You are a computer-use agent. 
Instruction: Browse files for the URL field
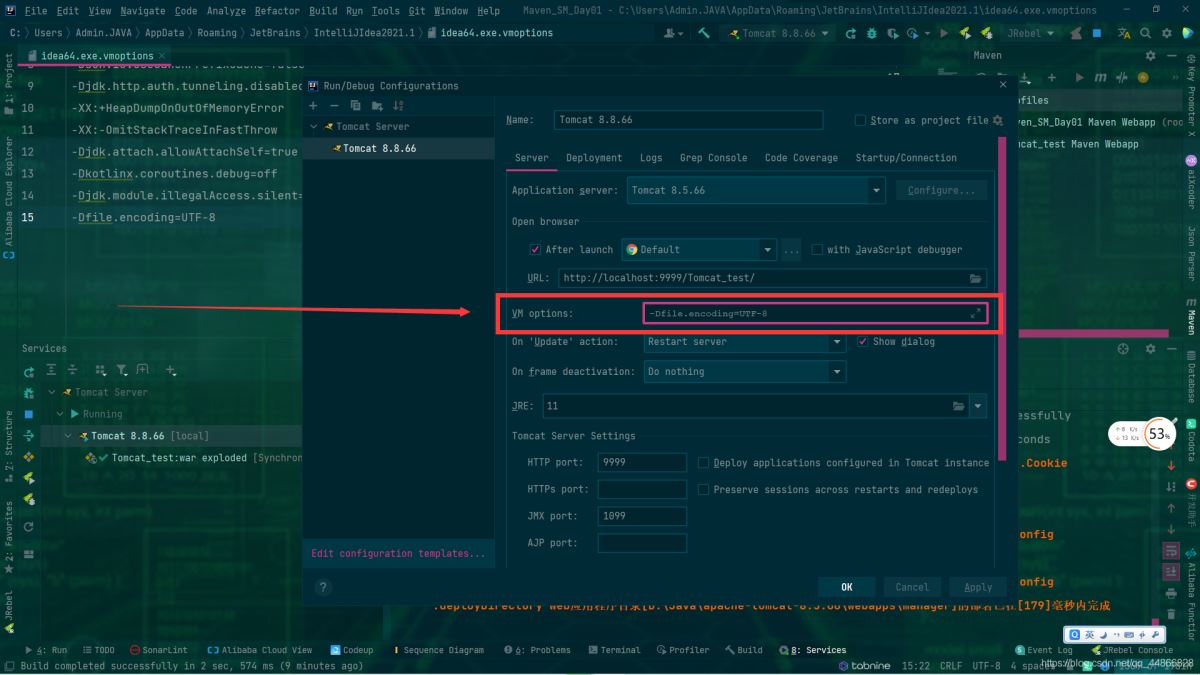(x=977, y=278)
